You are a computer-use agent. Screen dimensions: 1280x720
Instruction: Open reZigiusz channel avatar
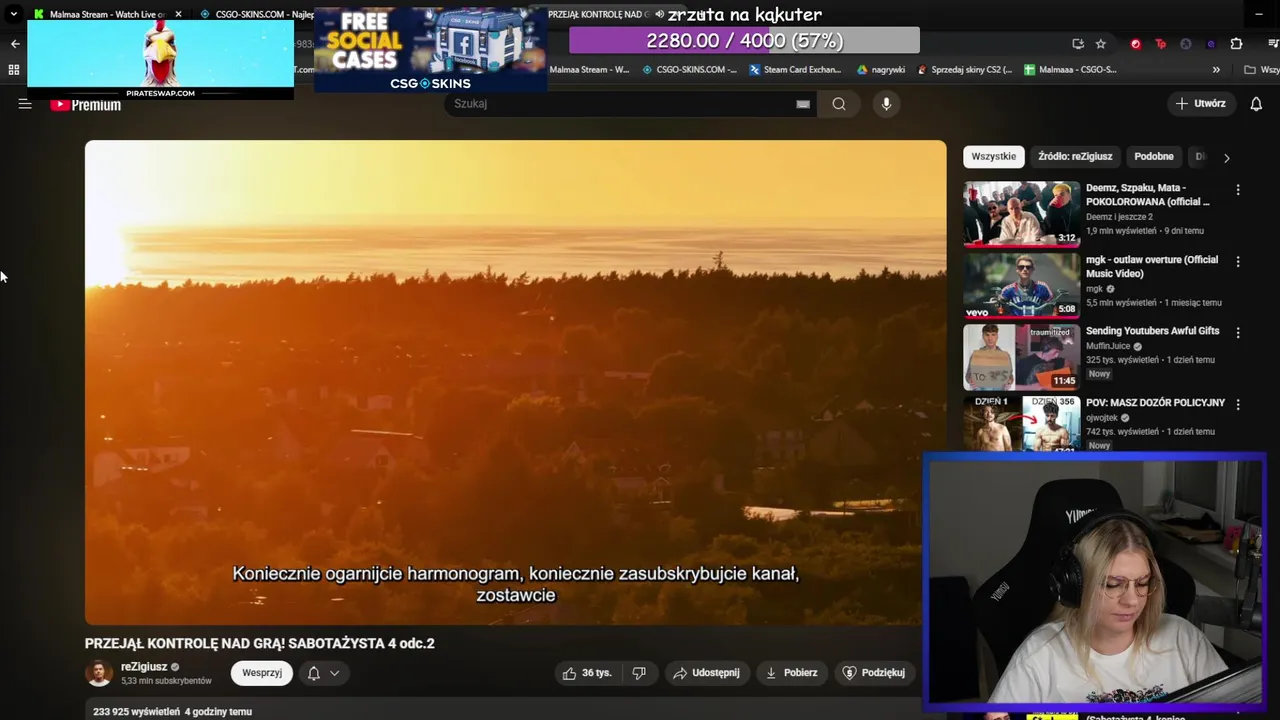pos(99,673)
